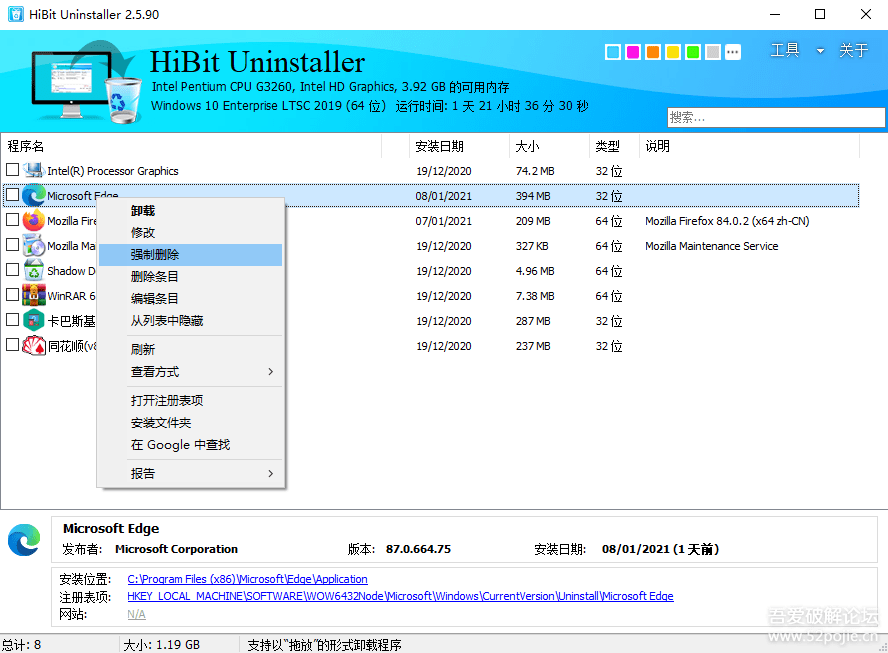Click the Microsoft Edge icon in the program list
Viewport: 888px width, 653px height.
34,195
